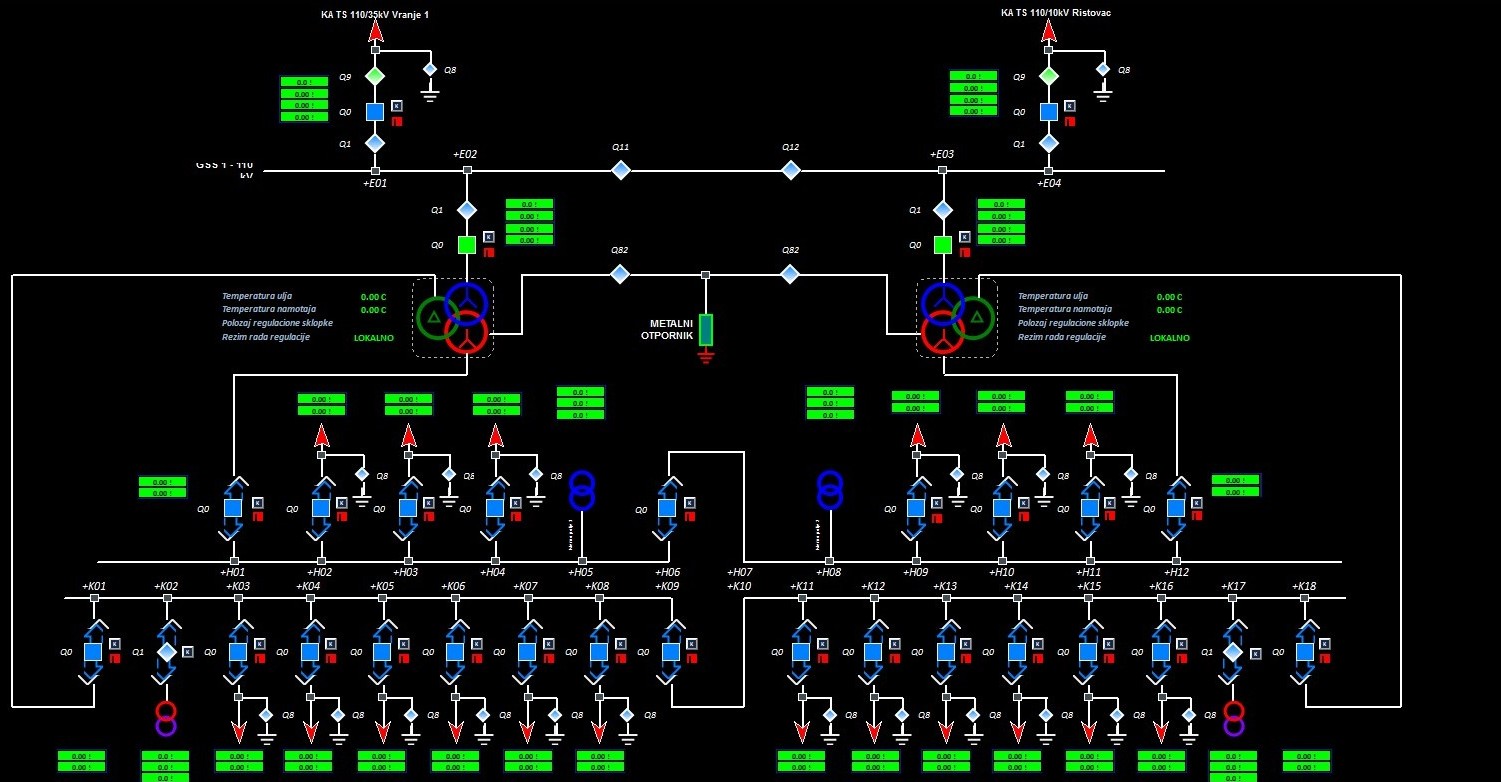The height and width of the screenshot is (782, 1501).
Task: Click right Temperatura namotaja 0.00 C value
Action: [1170, 310]
